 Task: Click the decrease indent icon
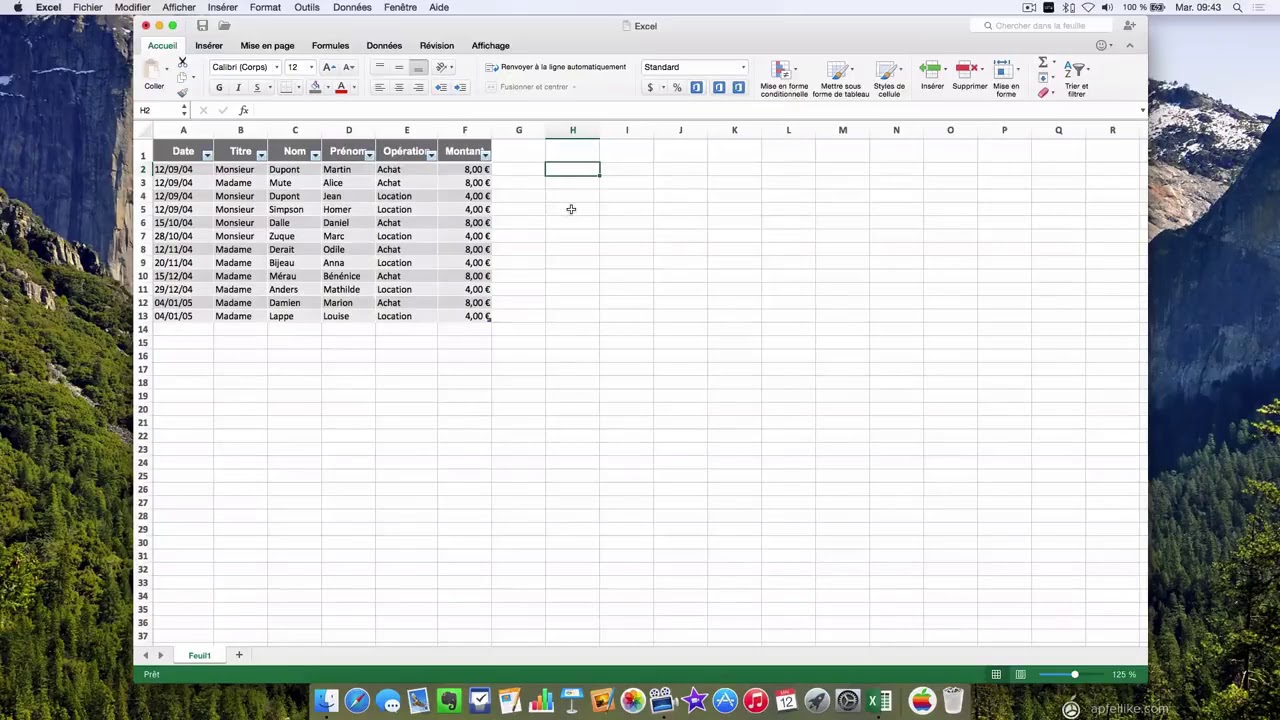tap(440, 87)
